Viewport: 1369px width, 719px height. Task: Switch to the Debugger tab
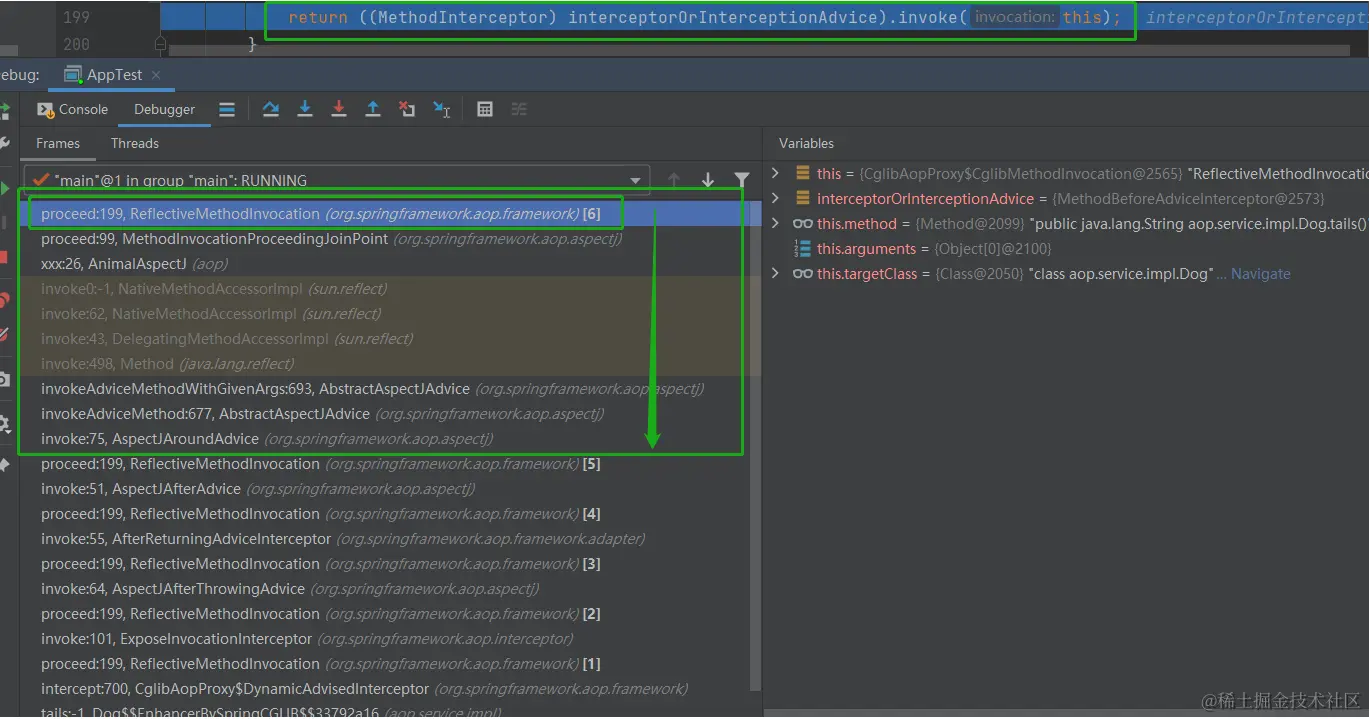[165, 109]
